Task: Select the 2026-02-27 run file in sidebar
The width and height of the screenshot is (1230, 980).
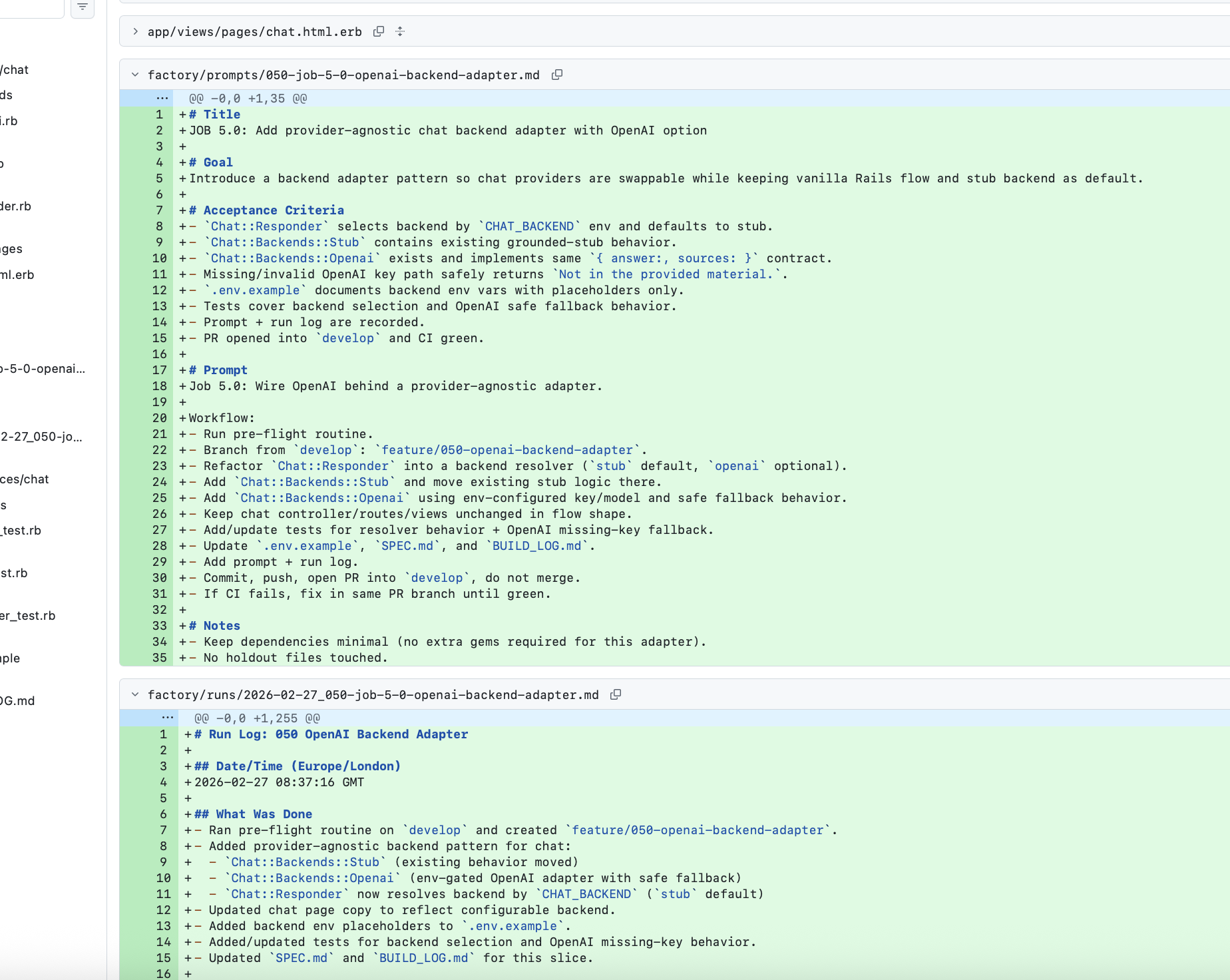Action: 41,437
